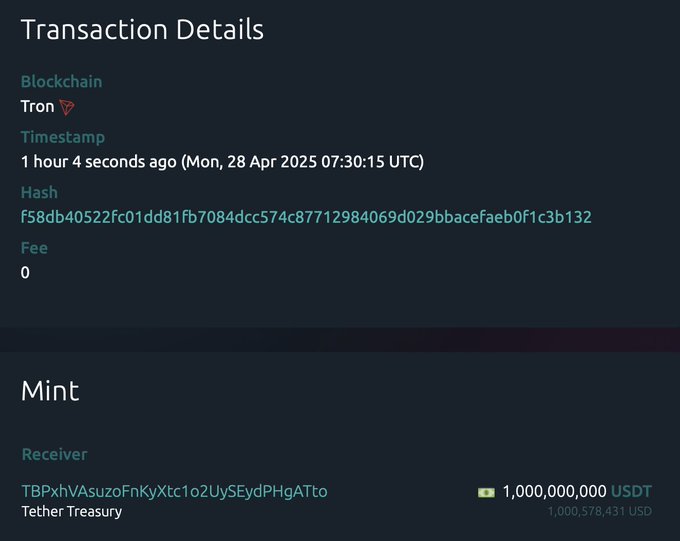Click the Blockchain field label

coord(61,82)
